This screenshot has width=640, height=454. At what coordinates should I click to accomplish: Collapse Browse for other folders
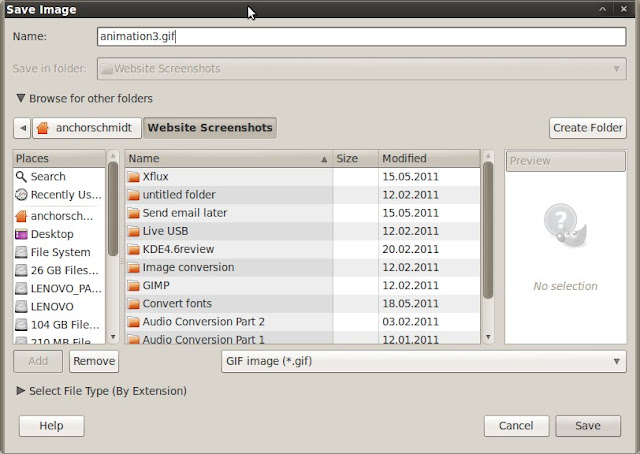[x=20, y=98]
